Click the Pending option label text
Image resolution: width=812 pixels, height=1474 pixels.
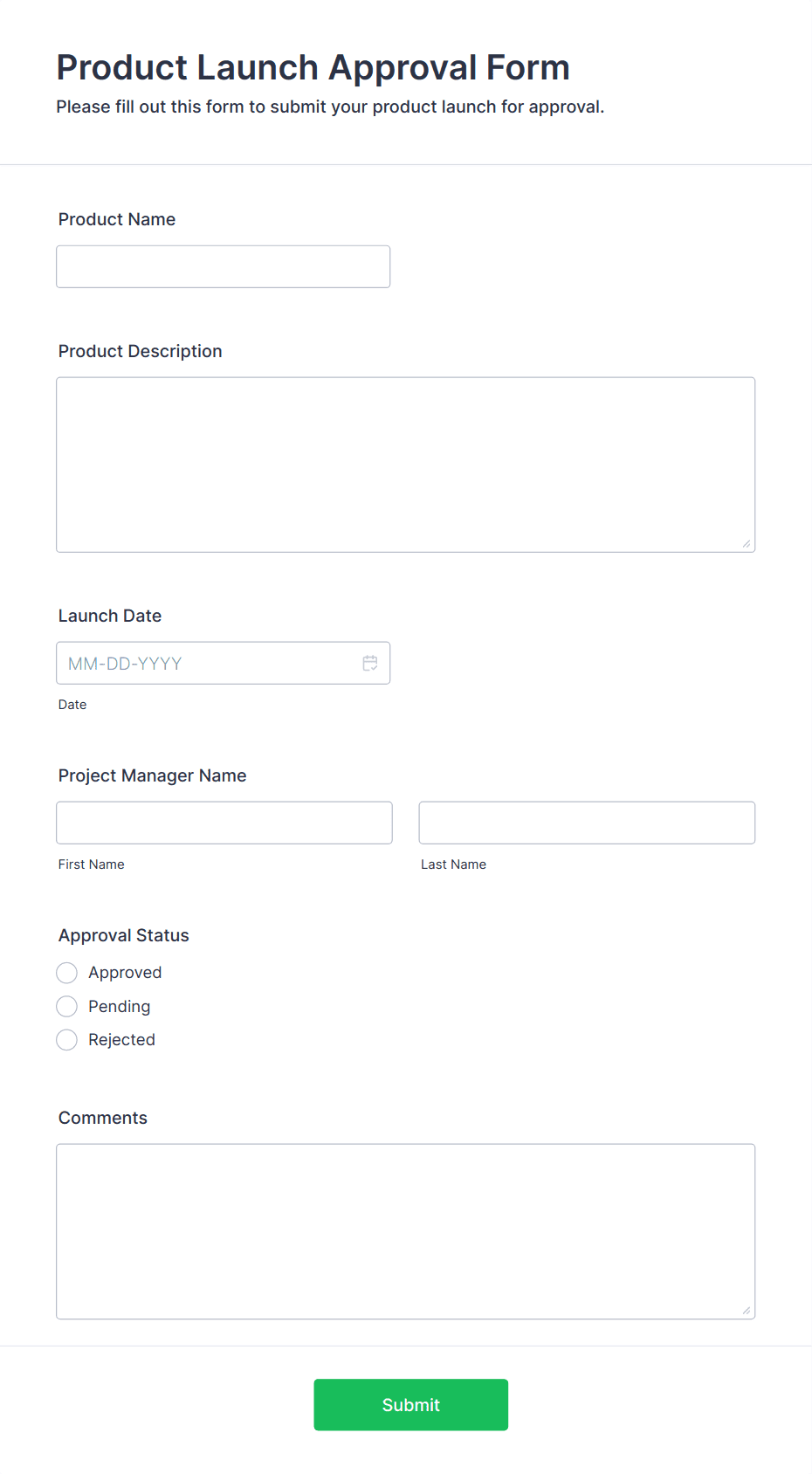coord(120,1007)
